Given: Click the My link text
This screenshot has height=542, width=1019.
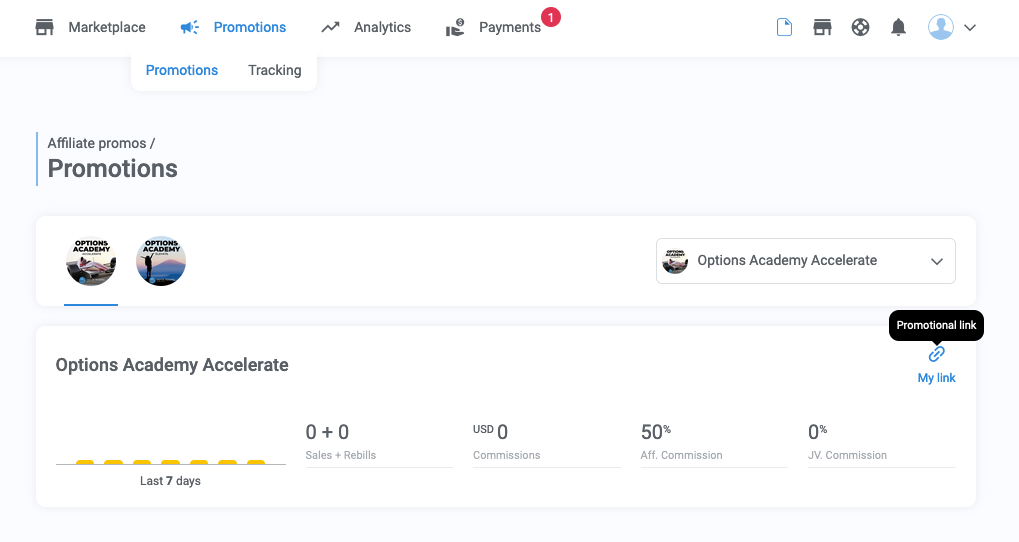Looking at the screenshot, I should pos(936,378).
